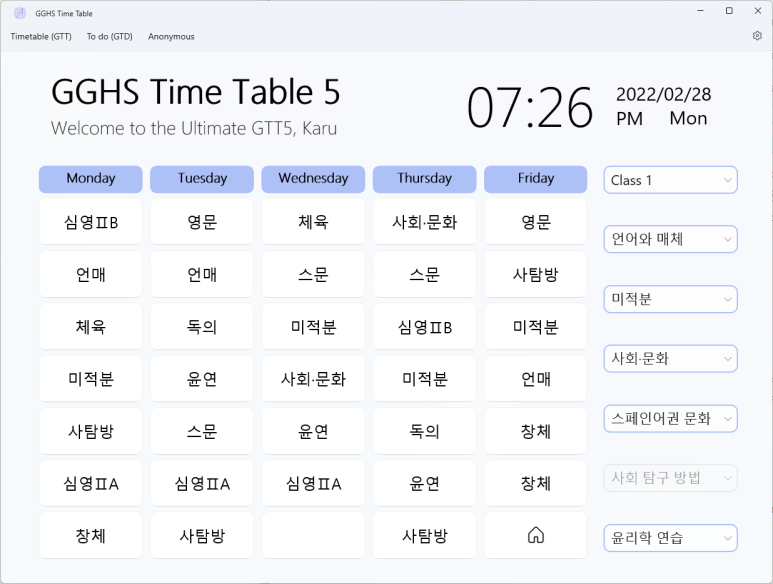Click the 2022/02/28 date text
This screenshot has height=584, width=773.
664,95
